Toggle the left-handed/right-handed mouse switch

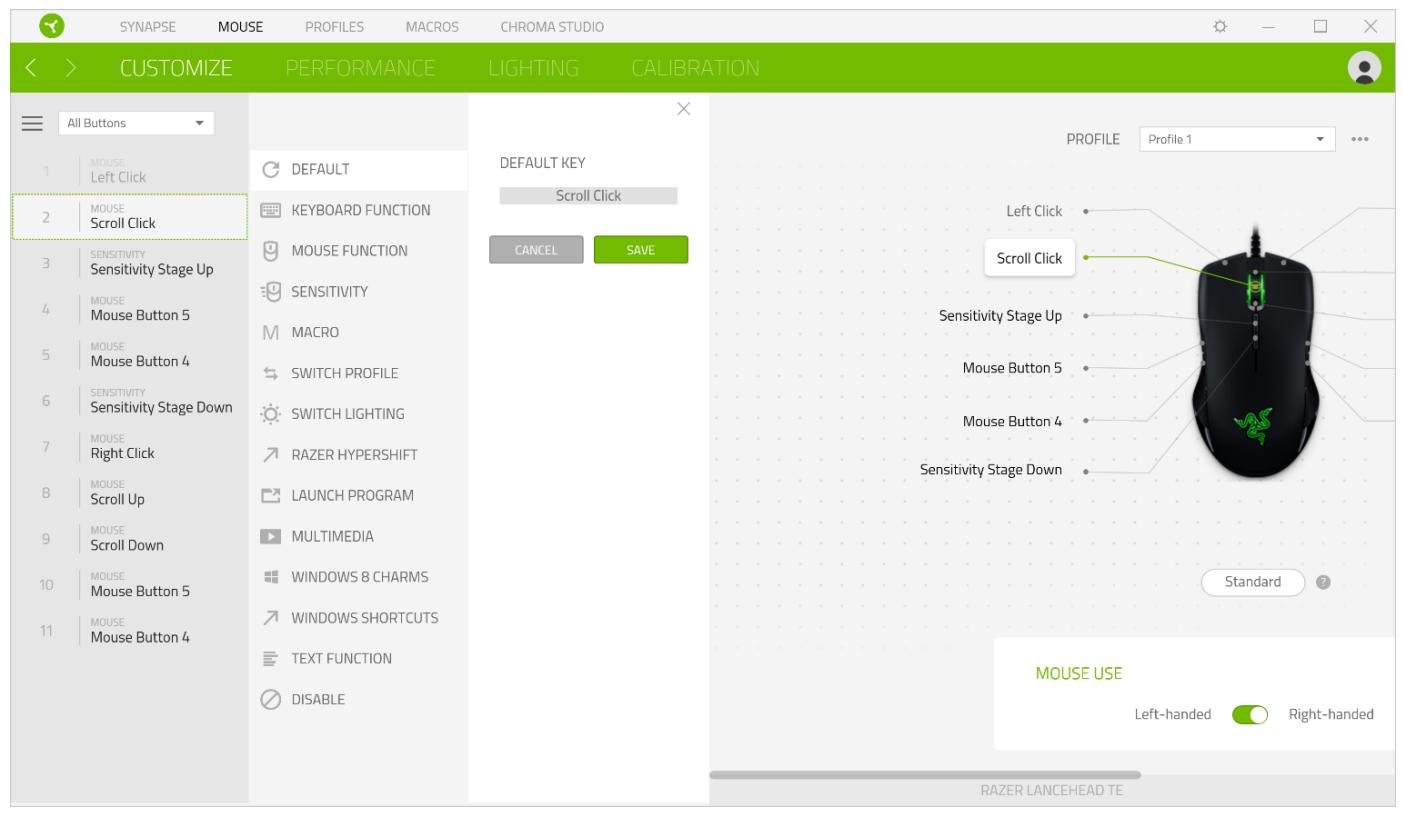click(1250, 715)
